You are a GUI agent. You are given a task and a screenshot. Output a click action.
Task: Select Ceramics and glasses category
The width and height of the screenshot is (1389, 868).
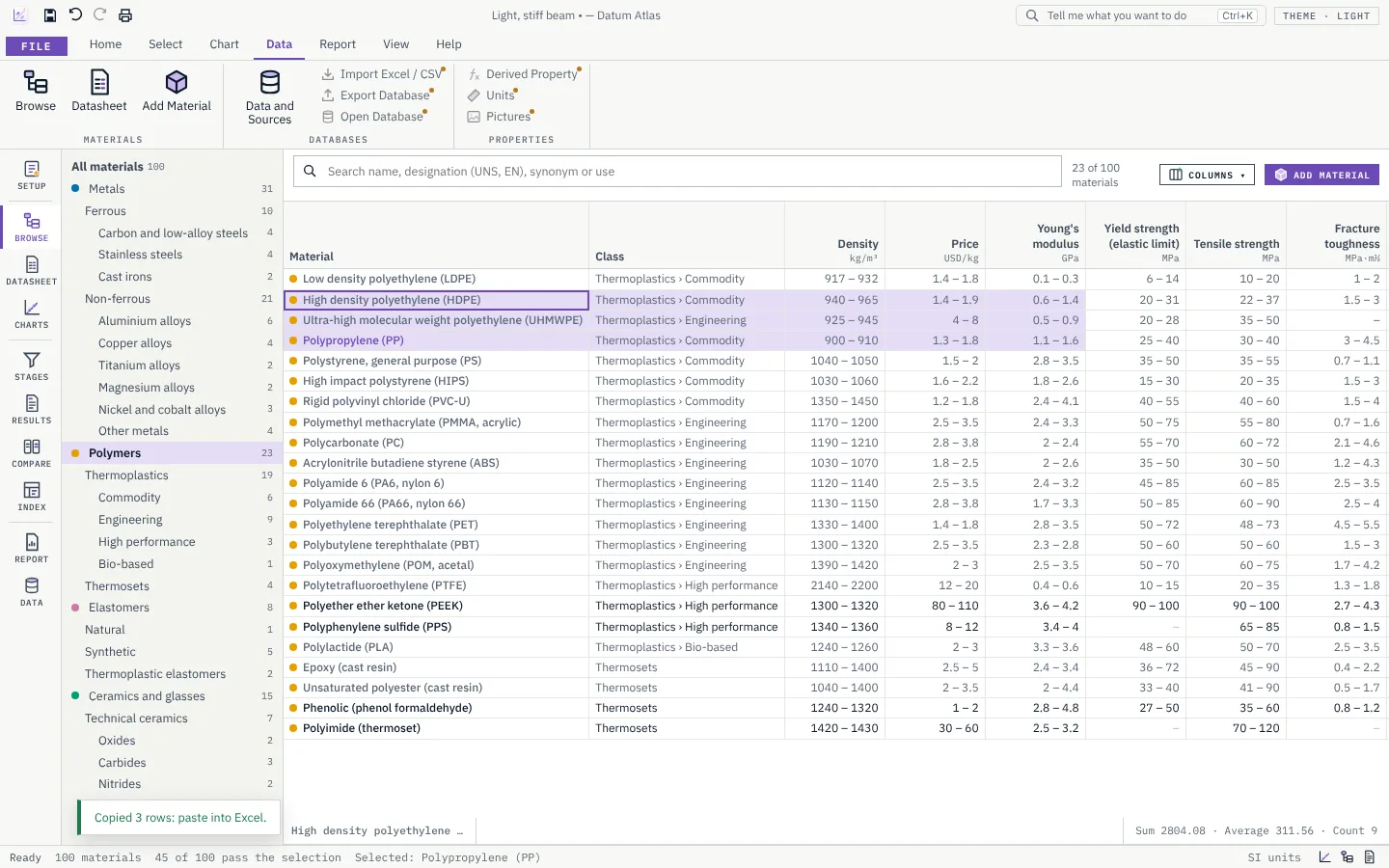[173, 696]
